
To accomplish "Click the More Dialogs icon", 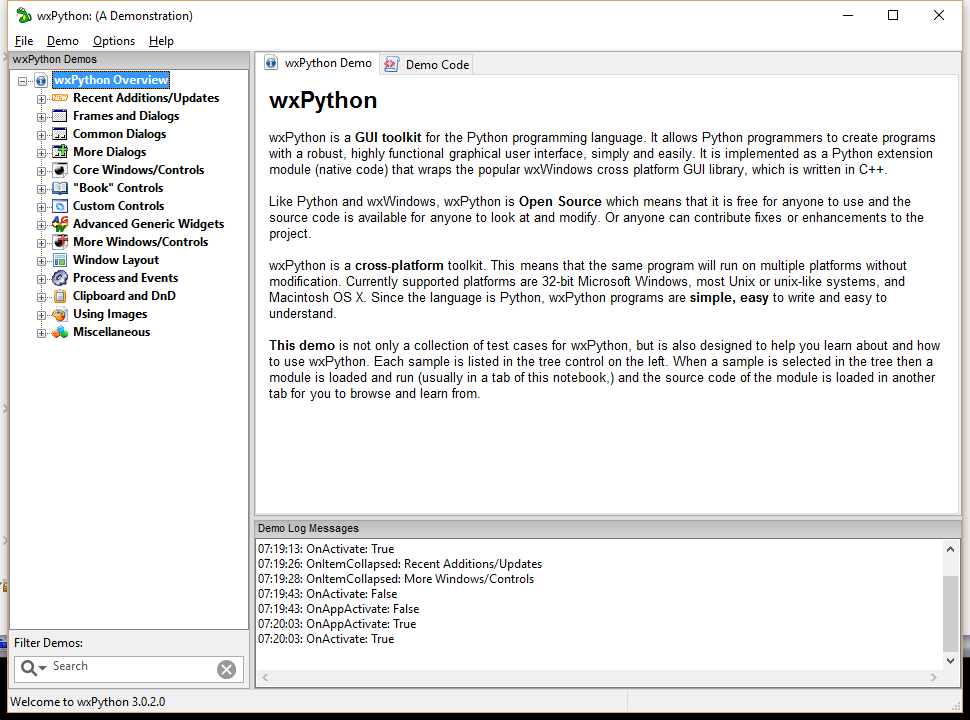I will point(60,152).
